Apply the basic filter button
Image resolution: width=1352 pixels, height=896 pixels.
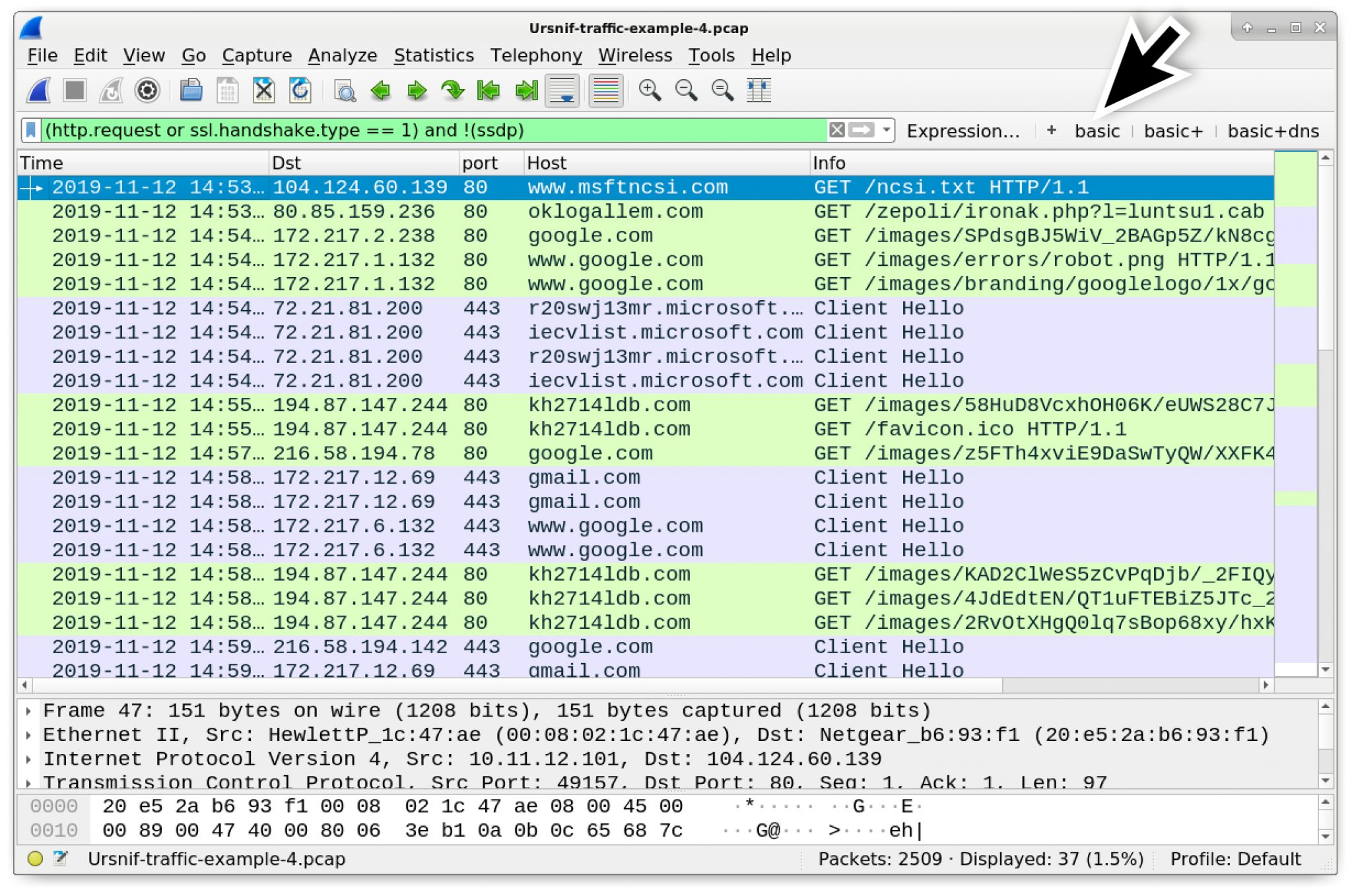pyautogui.click(x=1097, y=131)
